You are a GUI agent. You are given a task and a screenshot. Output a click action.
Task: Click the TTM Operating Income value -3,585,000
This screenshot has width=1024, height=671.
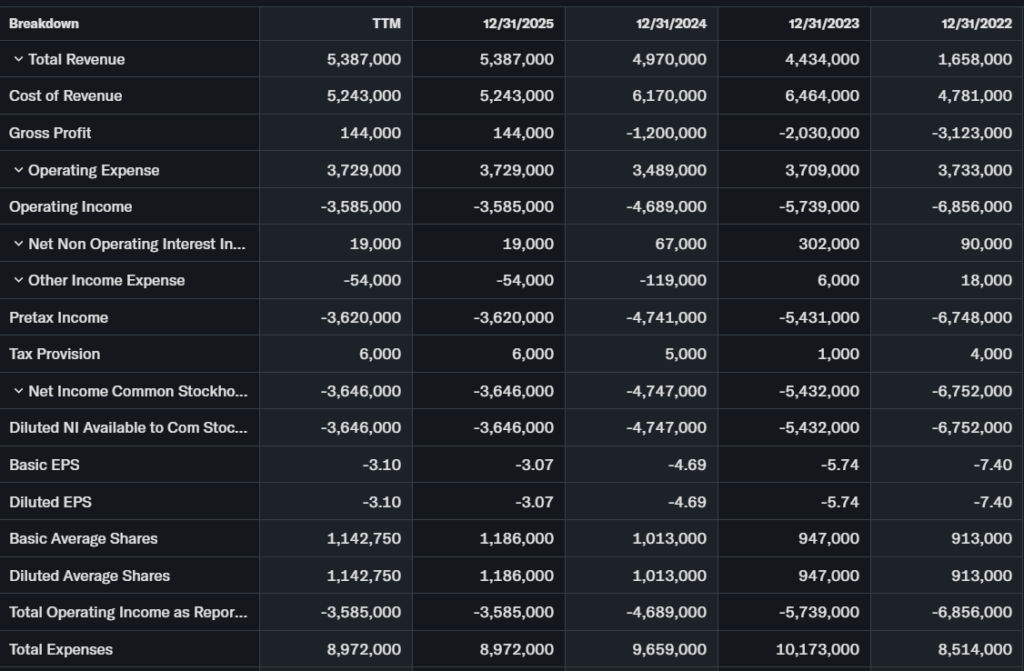pyautogui.click(x=360, y=207)
